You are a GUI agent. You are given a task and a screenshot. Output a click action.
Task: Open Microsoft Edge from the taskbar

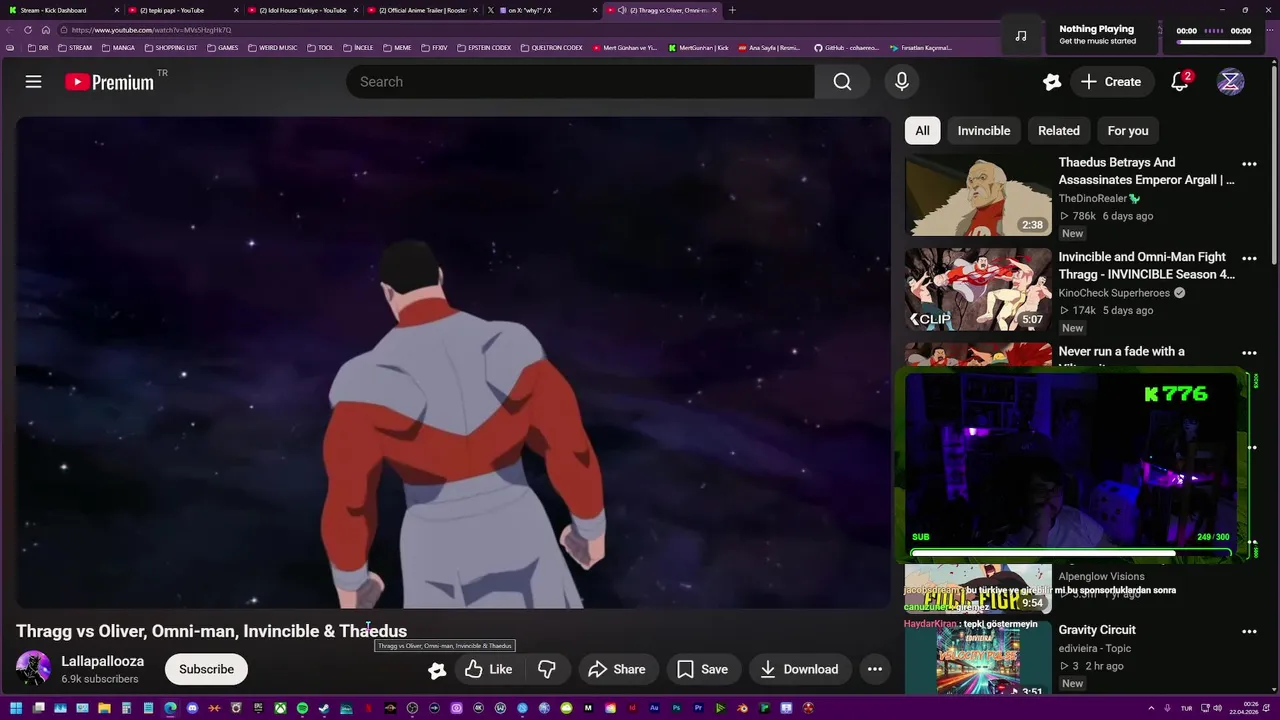coord(170,709)
